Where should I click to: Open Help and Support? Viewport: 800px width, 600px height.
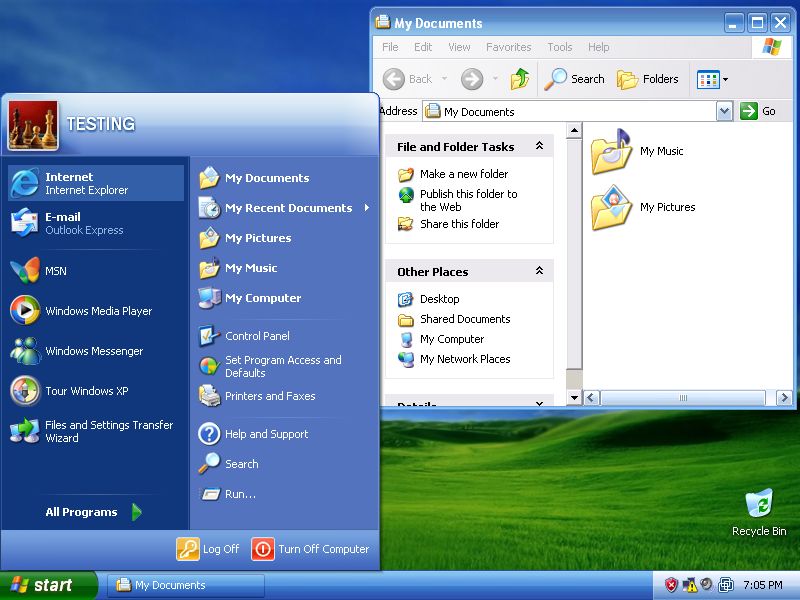tap(285, 434)
